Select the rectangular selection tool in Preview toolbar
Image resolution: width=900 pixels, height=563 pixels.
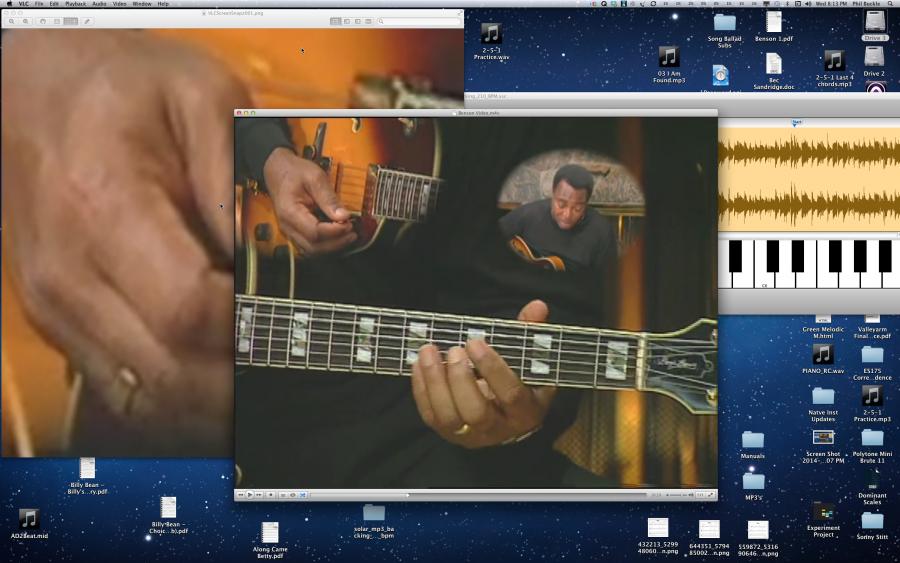(x=56, y=21)
